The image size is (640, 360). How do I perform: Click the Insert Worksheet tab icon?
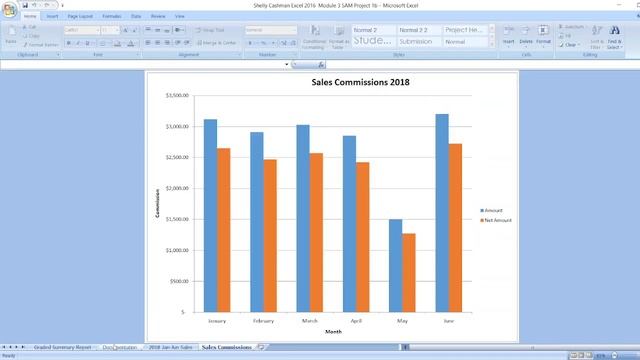tap(261, 347)
